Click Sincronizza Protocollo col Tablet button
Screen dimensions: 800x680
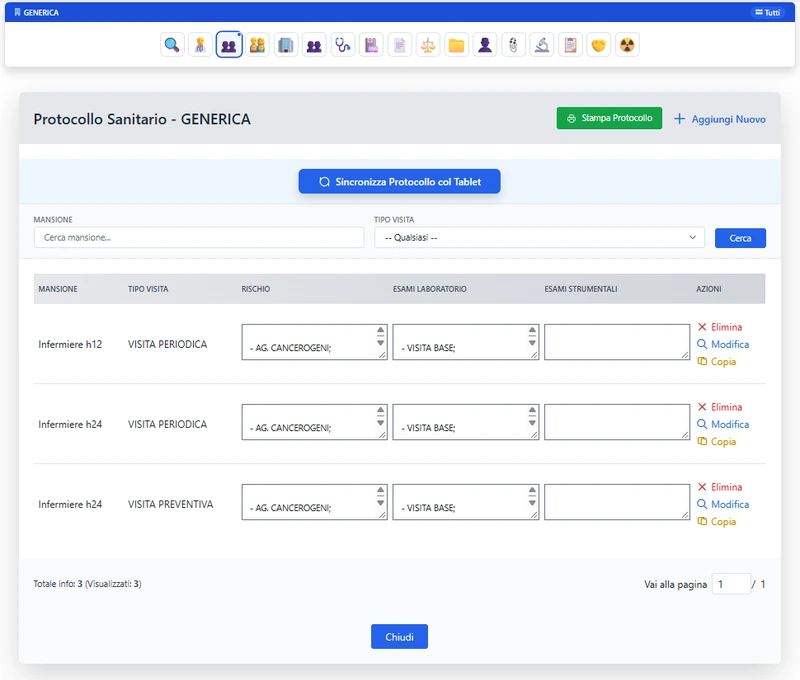tap(399, 182)
